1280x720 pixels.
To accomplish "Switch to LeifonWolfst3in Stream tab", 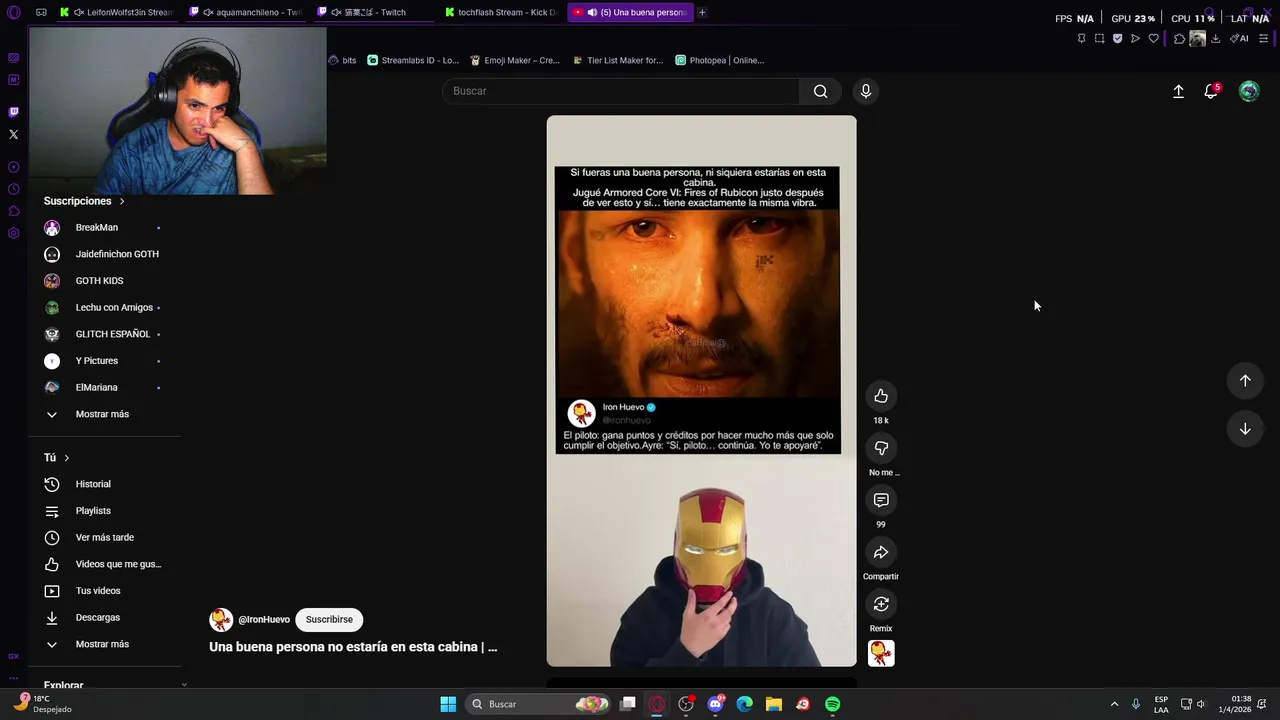I will pyautogui.click(x=116, y=12).
